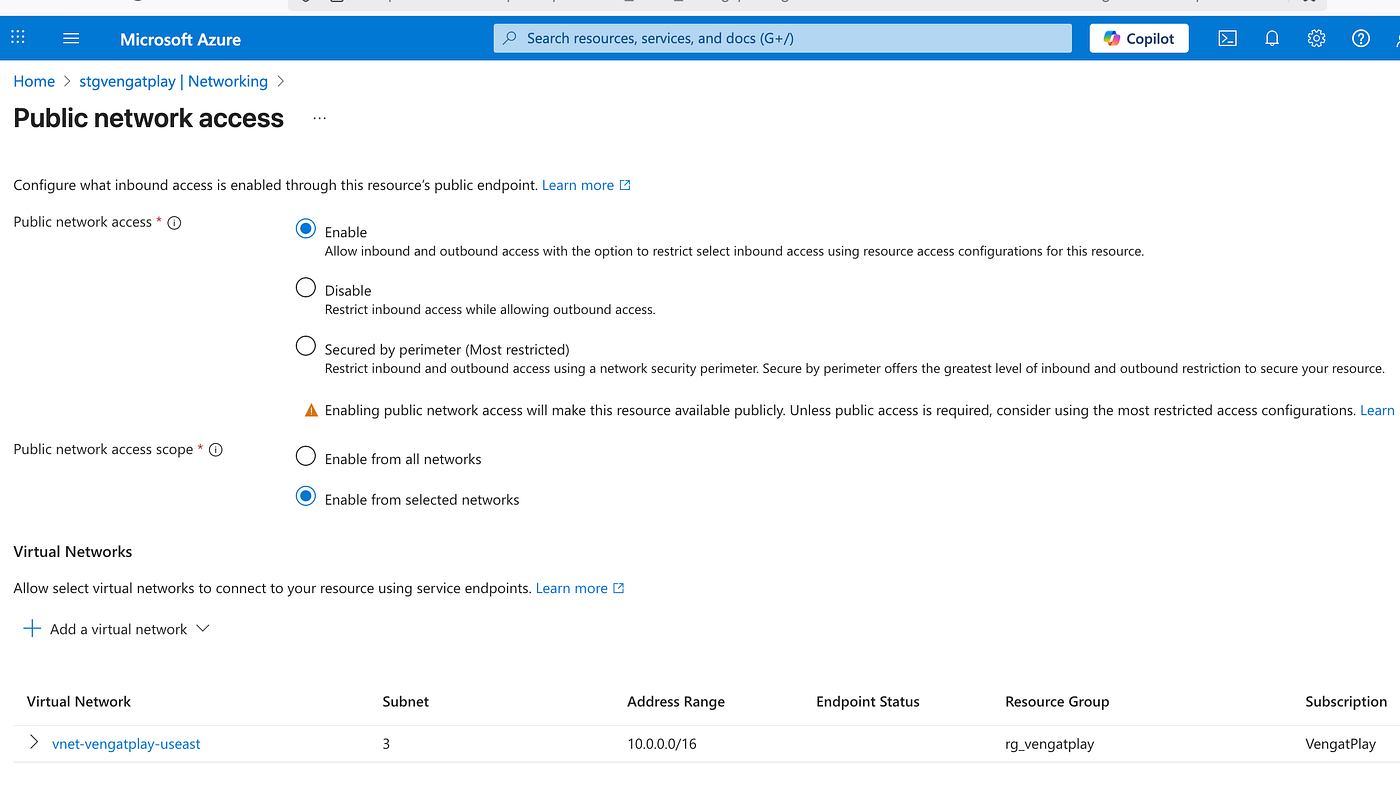Open the notifications bell
Image resolution: width=1400 pixels, height=787 pixels.
point(1272,38)
